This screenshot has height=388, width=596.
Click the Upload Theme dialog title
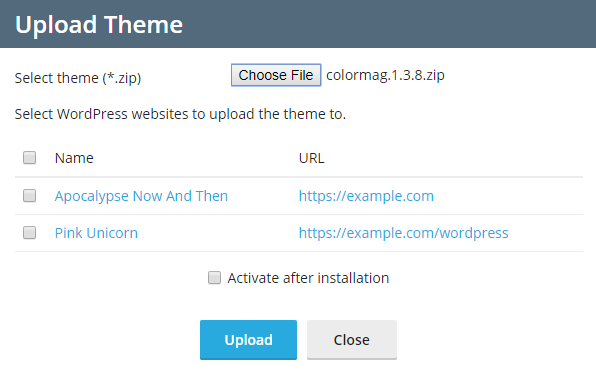click(99, 25)
